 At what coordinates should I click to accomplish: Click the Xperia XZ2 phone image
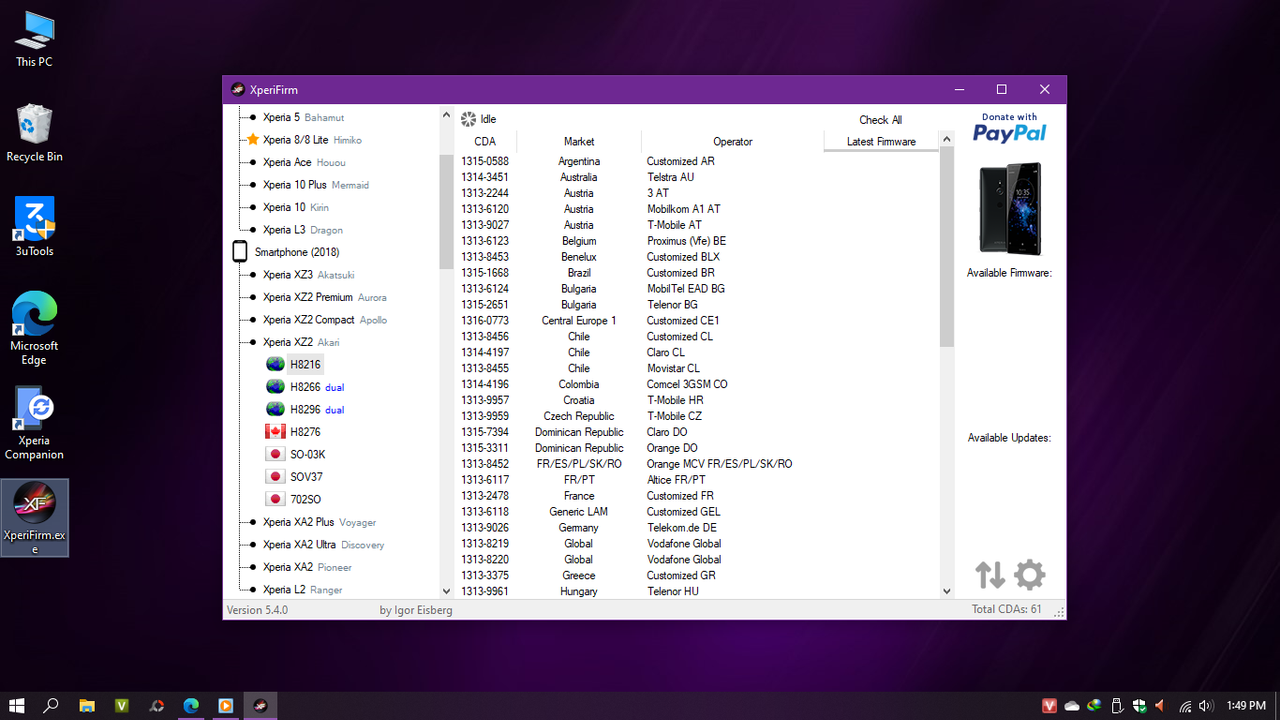pyautogui.click(x=1010, y=208)
